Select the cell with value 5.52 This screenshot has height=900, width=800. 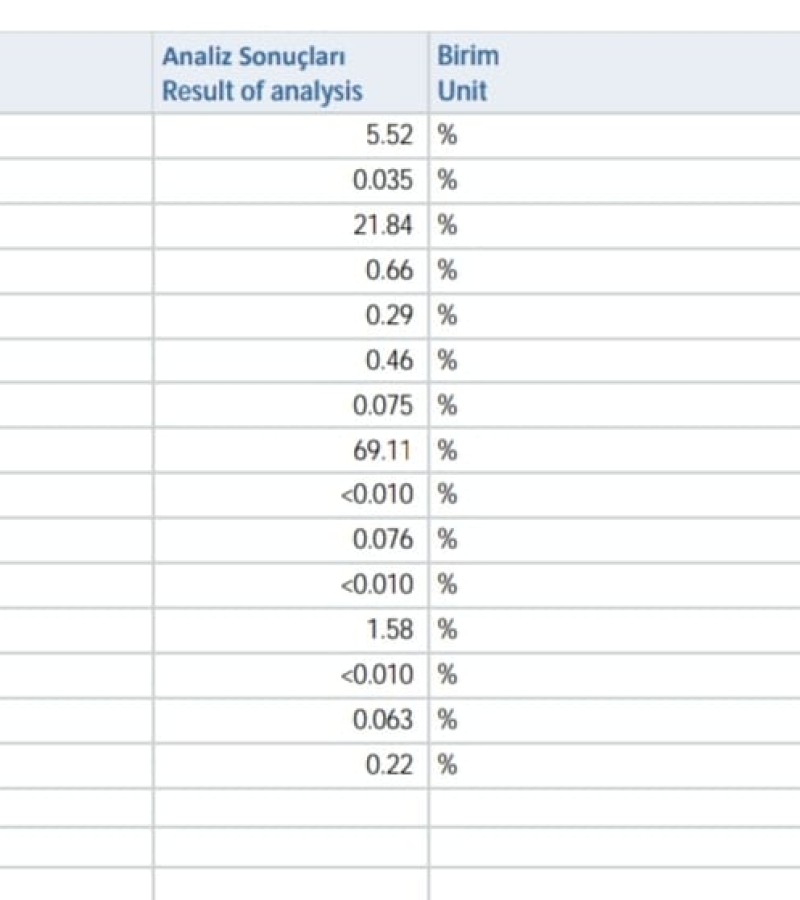(x=290, y=135)
